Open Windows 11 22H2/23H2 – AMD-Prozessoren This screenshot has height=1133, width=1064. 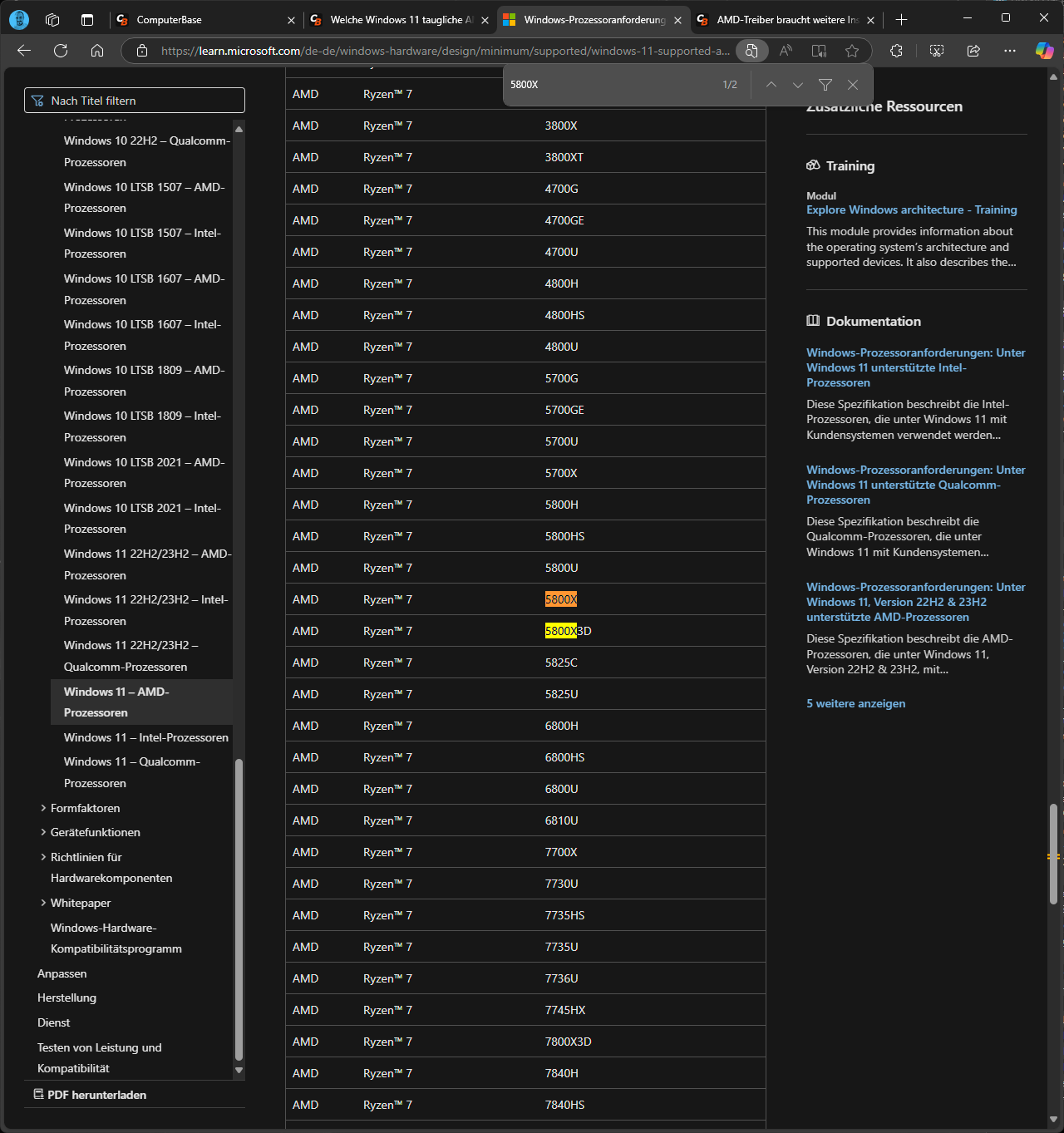tap(147, 564)
